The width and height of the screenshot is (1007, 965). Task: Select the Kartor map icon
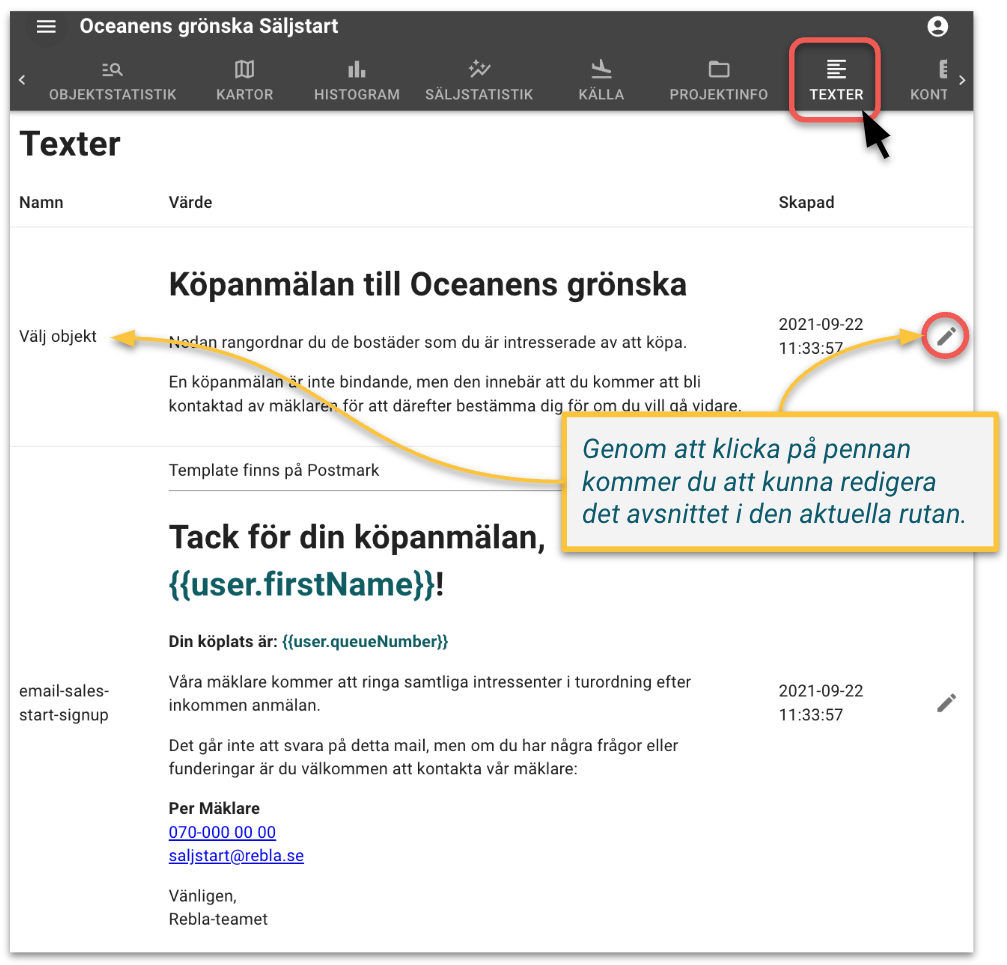click(x=244, y=80)
